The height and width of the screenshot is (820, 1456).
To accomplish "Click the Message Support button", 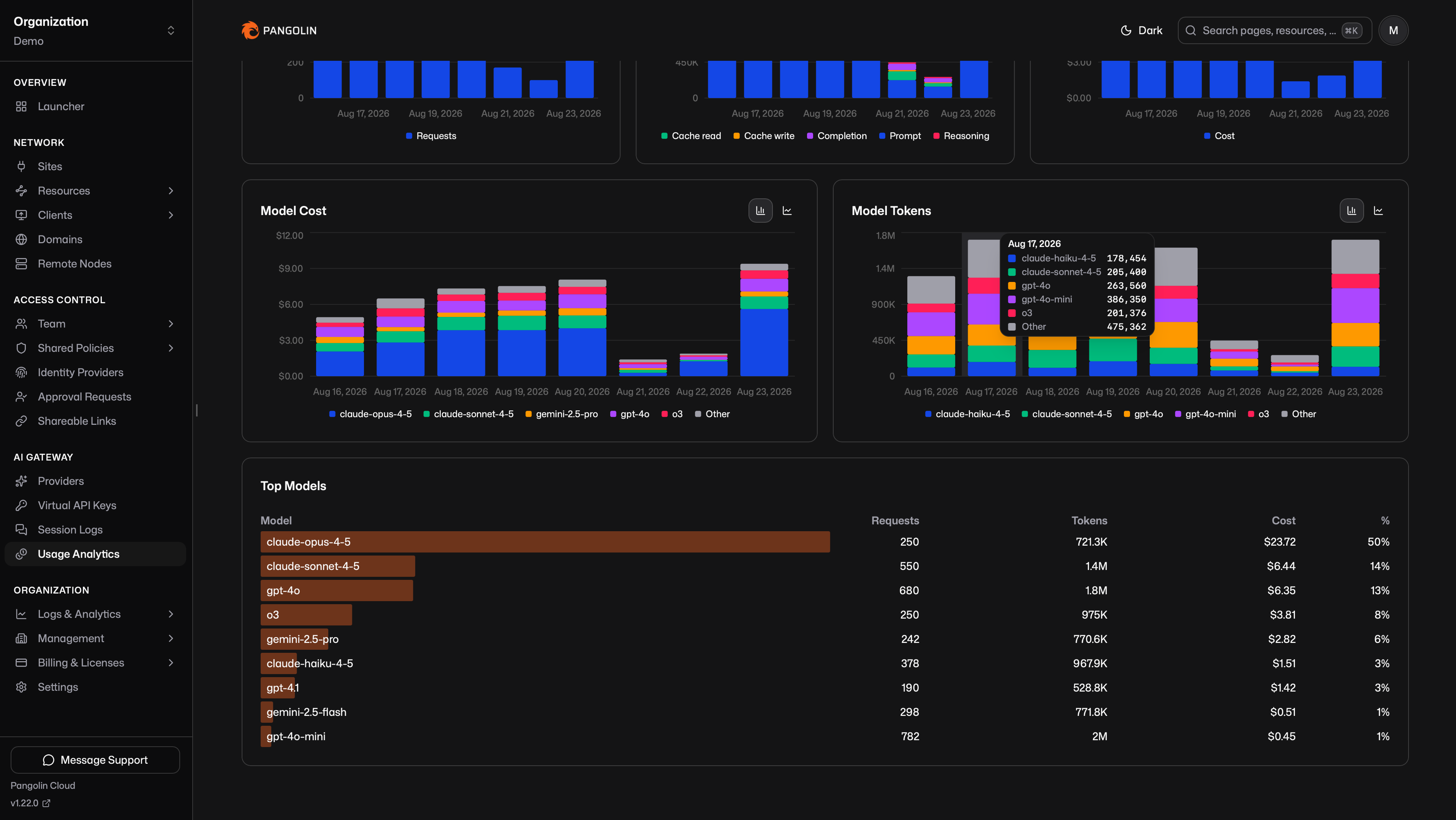I will click(95, 760).
